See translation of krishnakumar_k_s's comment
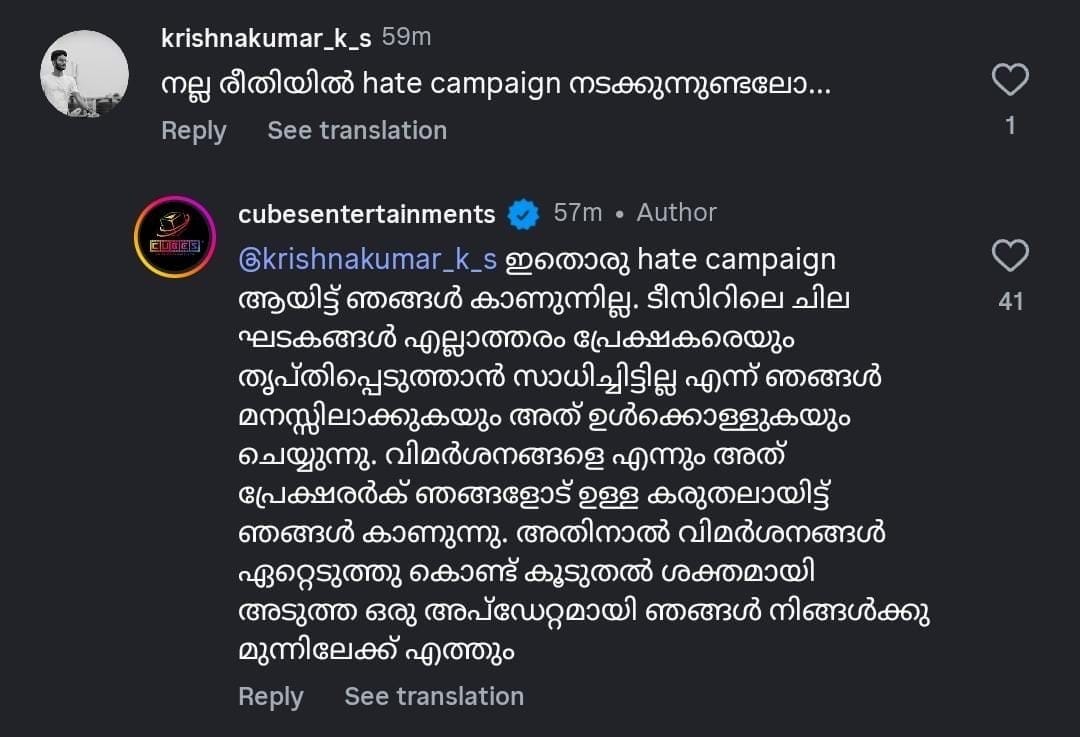Image resolution: width=1080 pixels, height=737 pixels. (x=357, y=131)
